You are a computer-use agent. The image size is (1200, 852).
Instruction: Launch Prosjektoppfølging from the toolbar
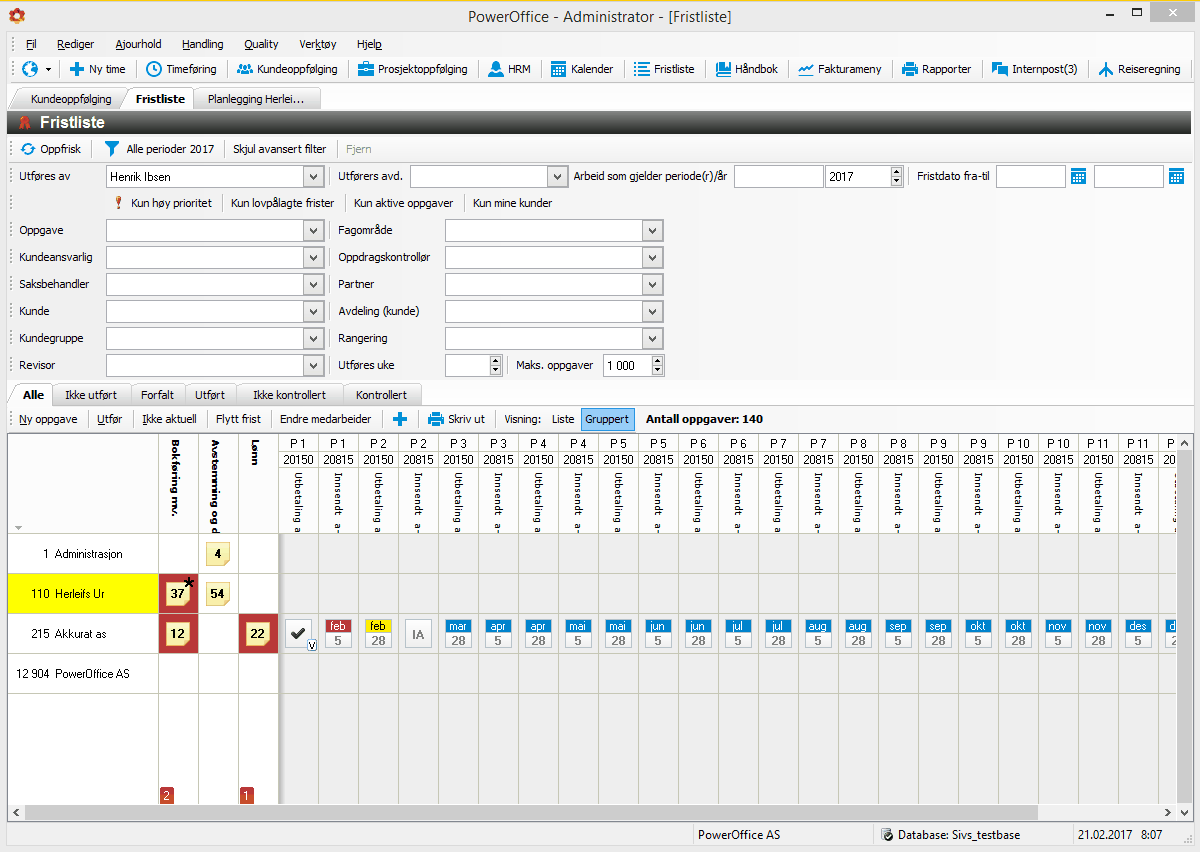coord(413,69)
